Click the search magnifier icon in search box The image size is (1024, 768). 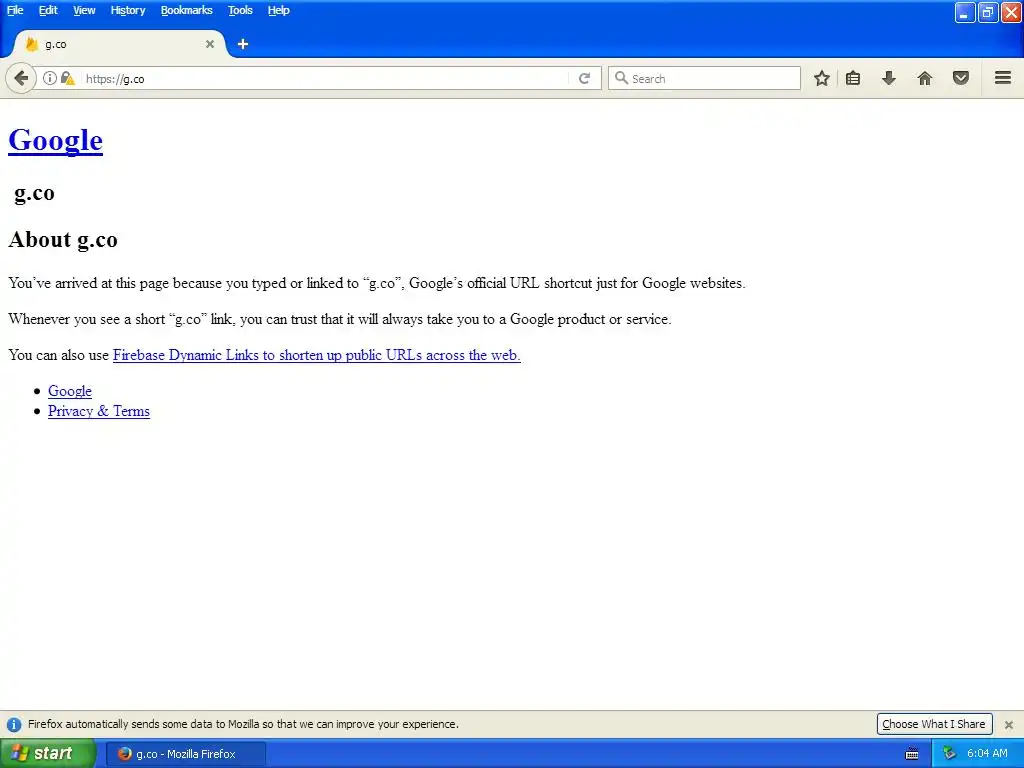click(x=621, y=78)
